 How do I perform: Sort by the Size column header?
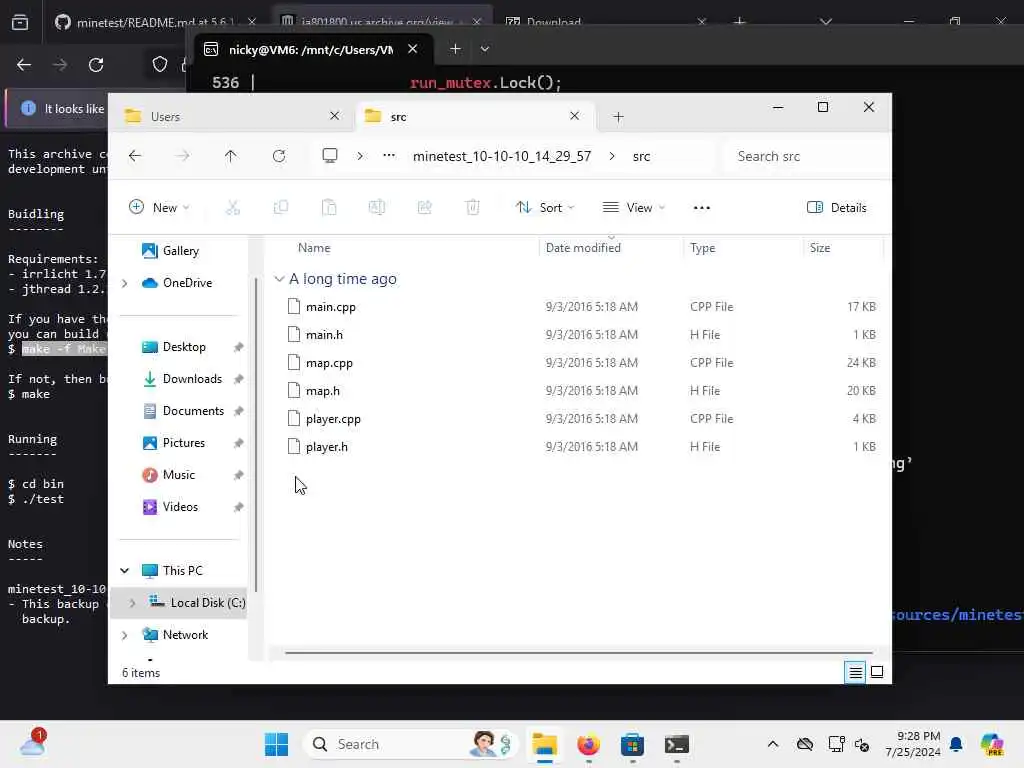pyautogui.click(x=843, y=248)
